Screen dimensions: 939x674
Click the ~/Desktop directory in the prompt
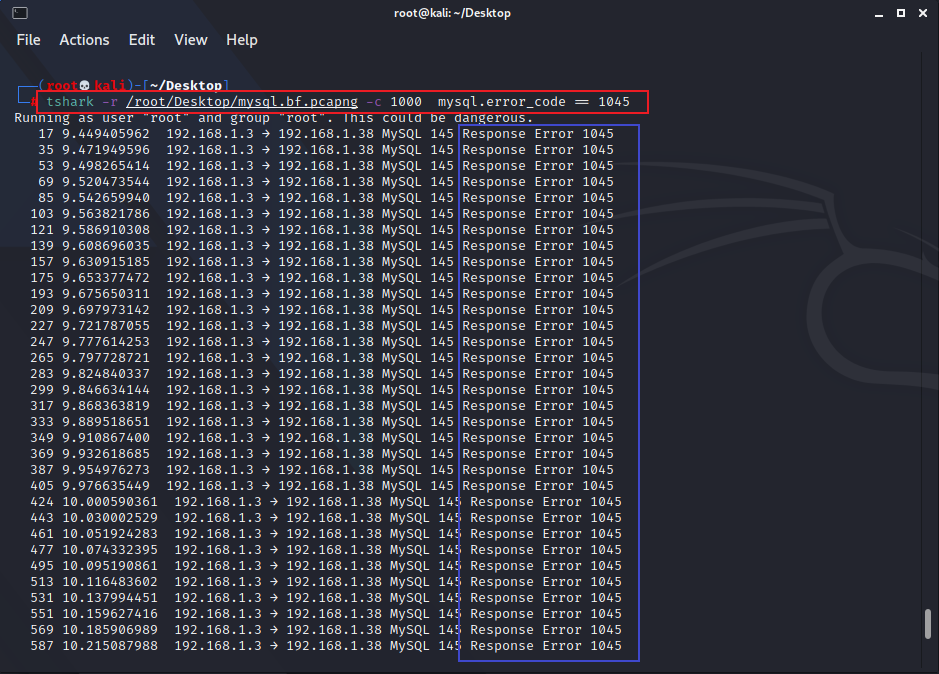(191, 86)
